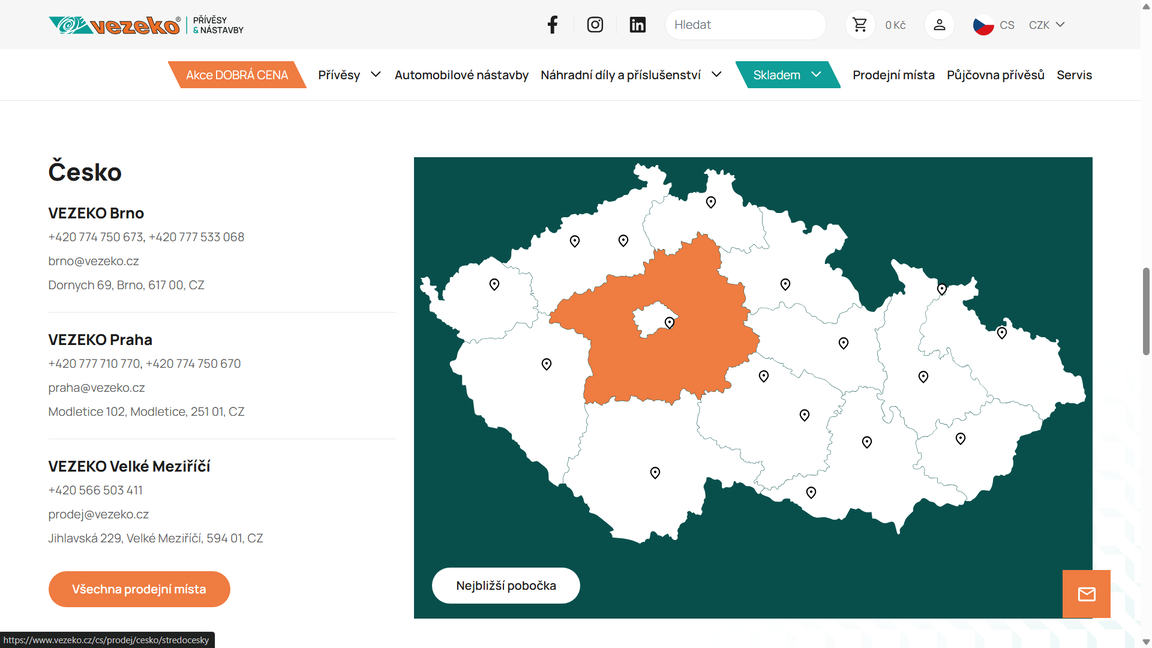Screen dimensions: 1152x648
Task: Call Praha number +420 777 710 770
Action: [94, 364]
